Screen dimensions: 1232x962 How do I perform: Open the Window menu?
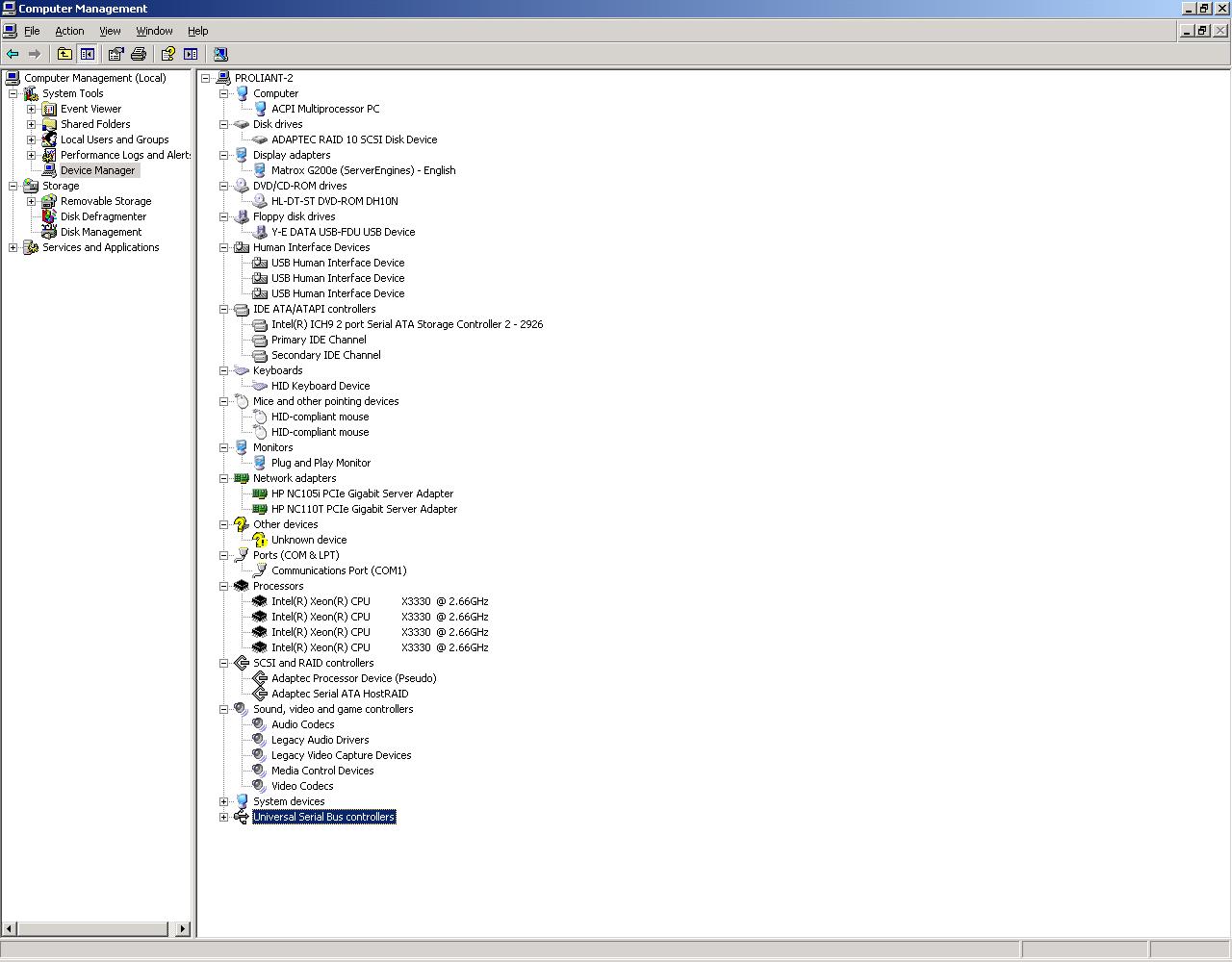(154, 31)
